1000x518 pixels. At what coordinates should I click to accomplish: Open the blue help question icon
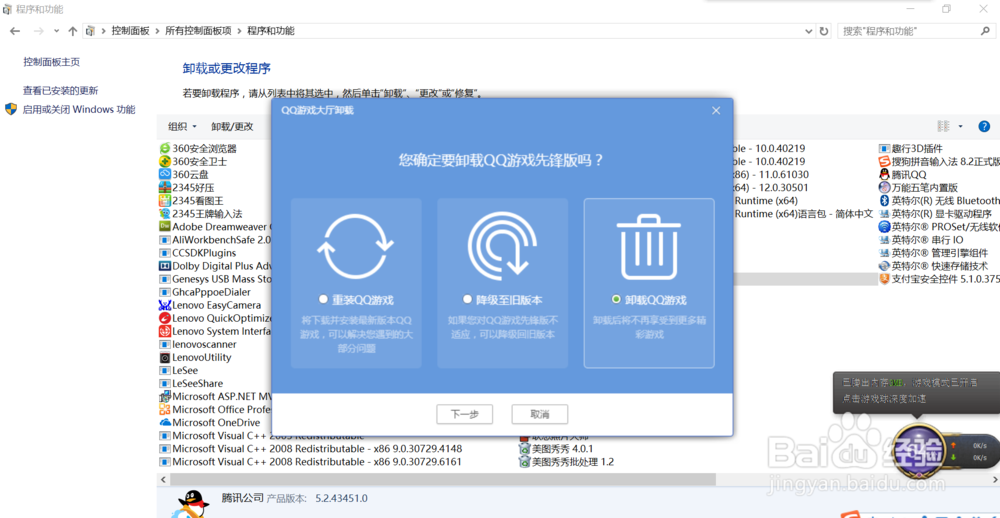(984, 126)
